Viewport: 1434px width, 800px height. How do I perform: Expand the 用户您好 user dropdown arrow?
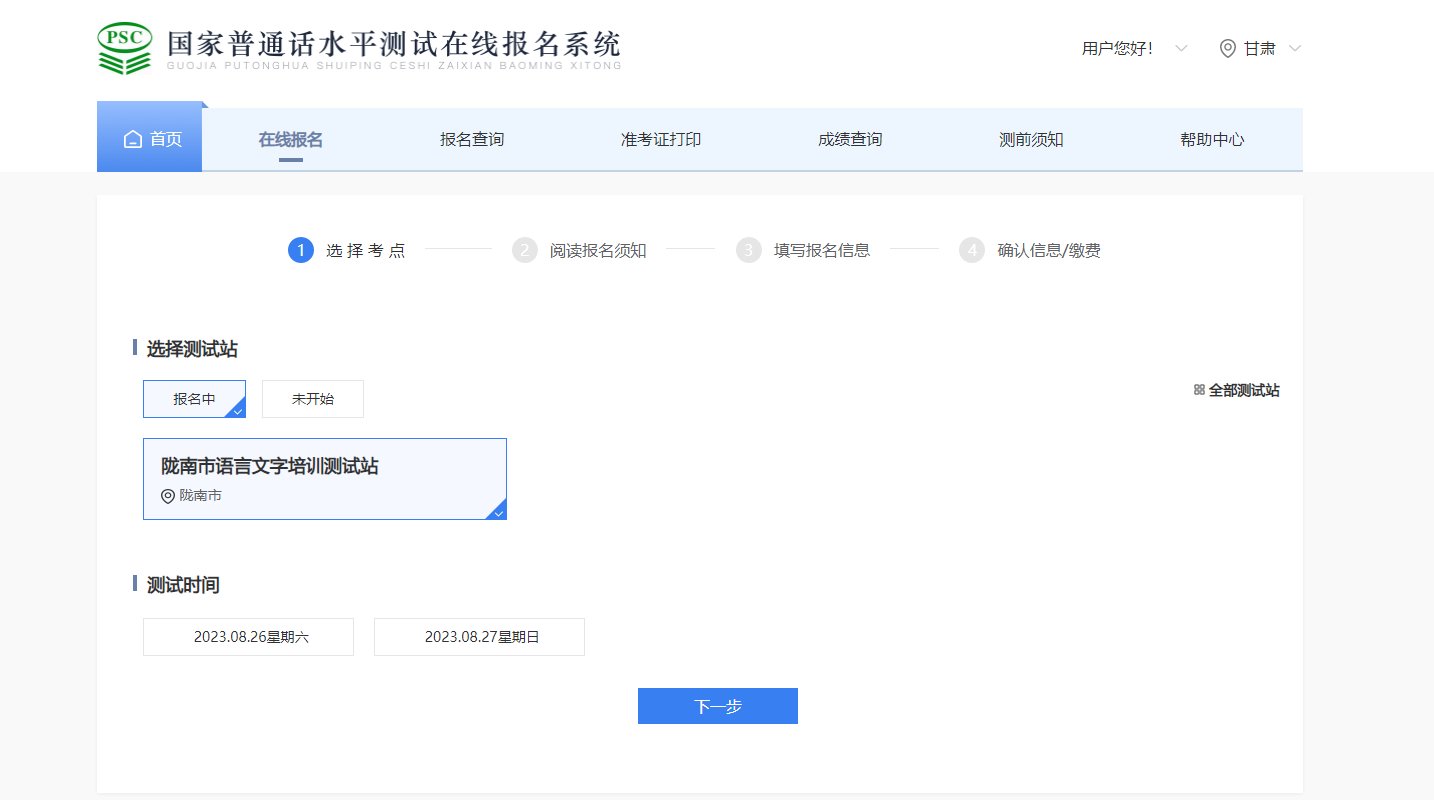1181,49
